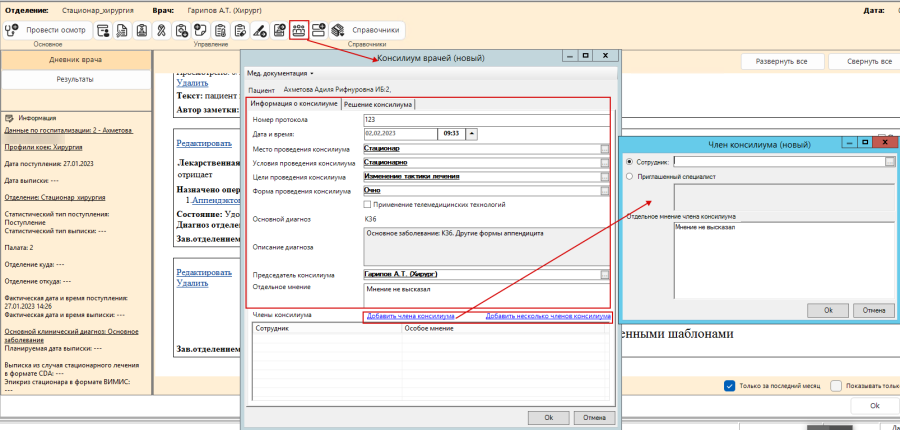Open the Результаты tab

pos(76,79)
